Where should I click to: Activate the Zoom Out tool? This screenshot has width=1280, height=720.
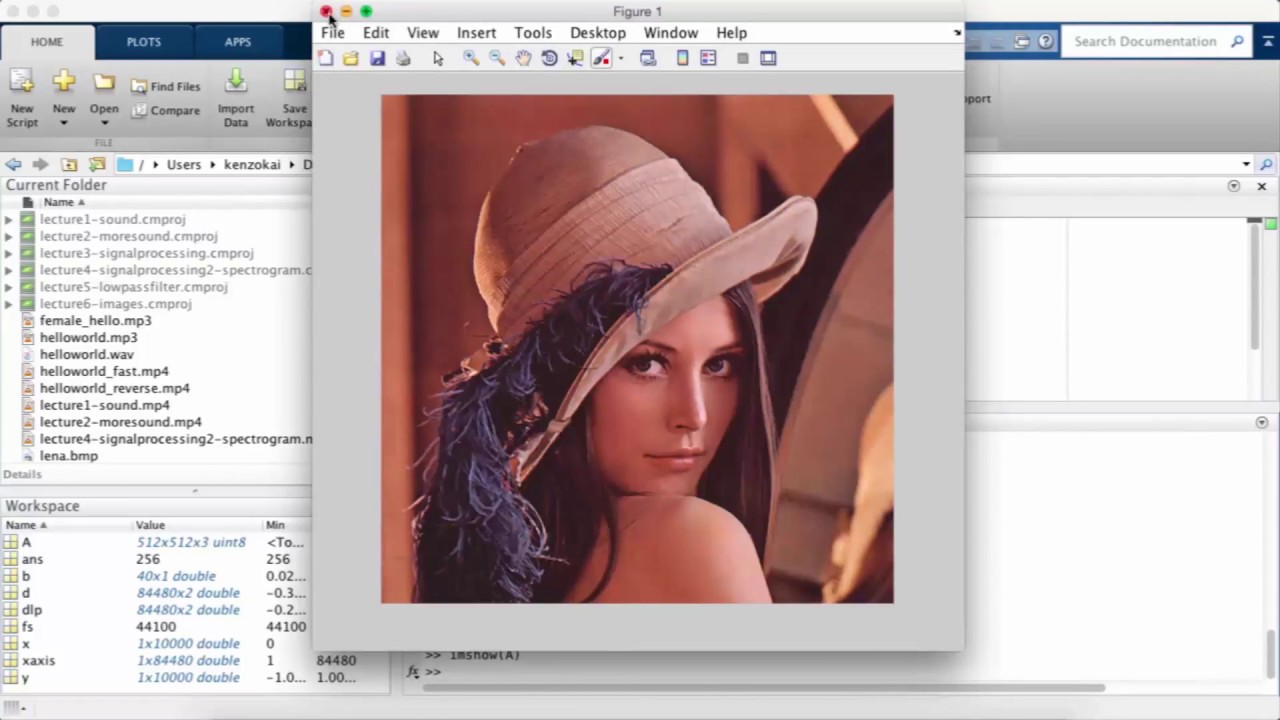click(497, 59)
